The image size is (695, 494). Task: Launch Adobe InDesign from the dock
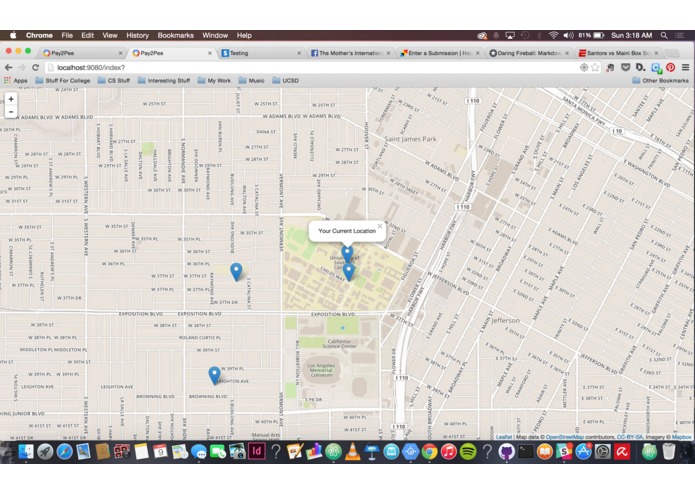[x=256, y=452]
